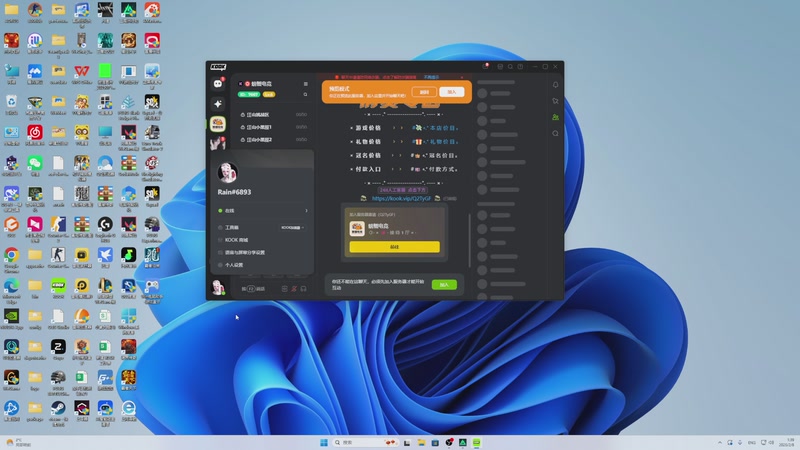Click the Rain#6893 username
This screenshot has height=450, width=800.
click(x=234, y=192)
